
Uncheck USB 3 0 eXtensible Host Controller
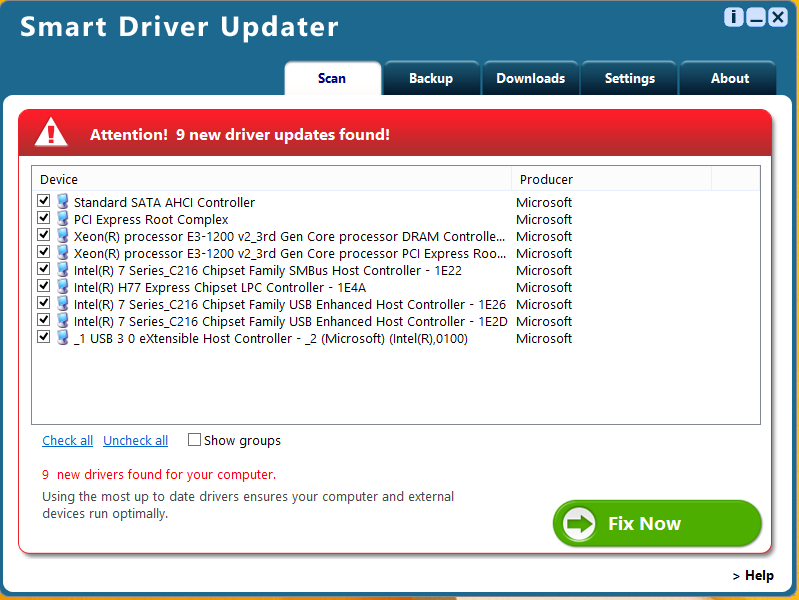[x=43, y=336]
